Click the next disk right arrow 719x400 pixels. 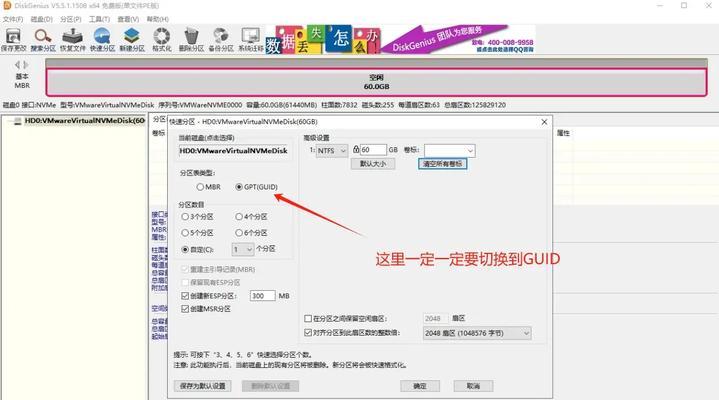(x=26, y=65)
